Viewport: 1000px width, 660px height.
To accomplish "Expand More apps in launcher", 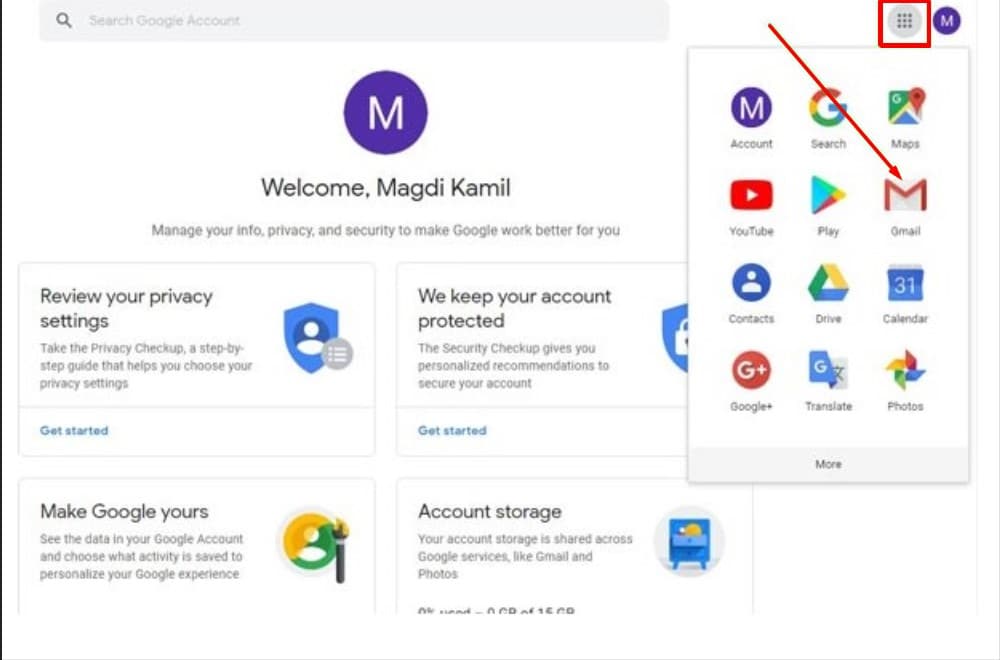I will point(828,464).
